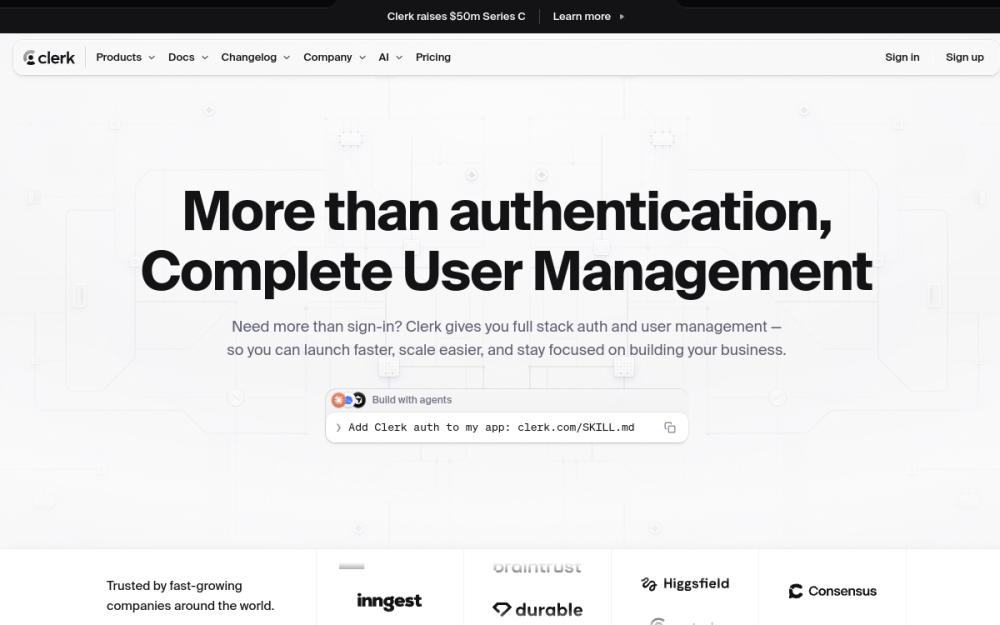
Task: Click the Clerk logo in navbar
Action: (x=49, y=57)
